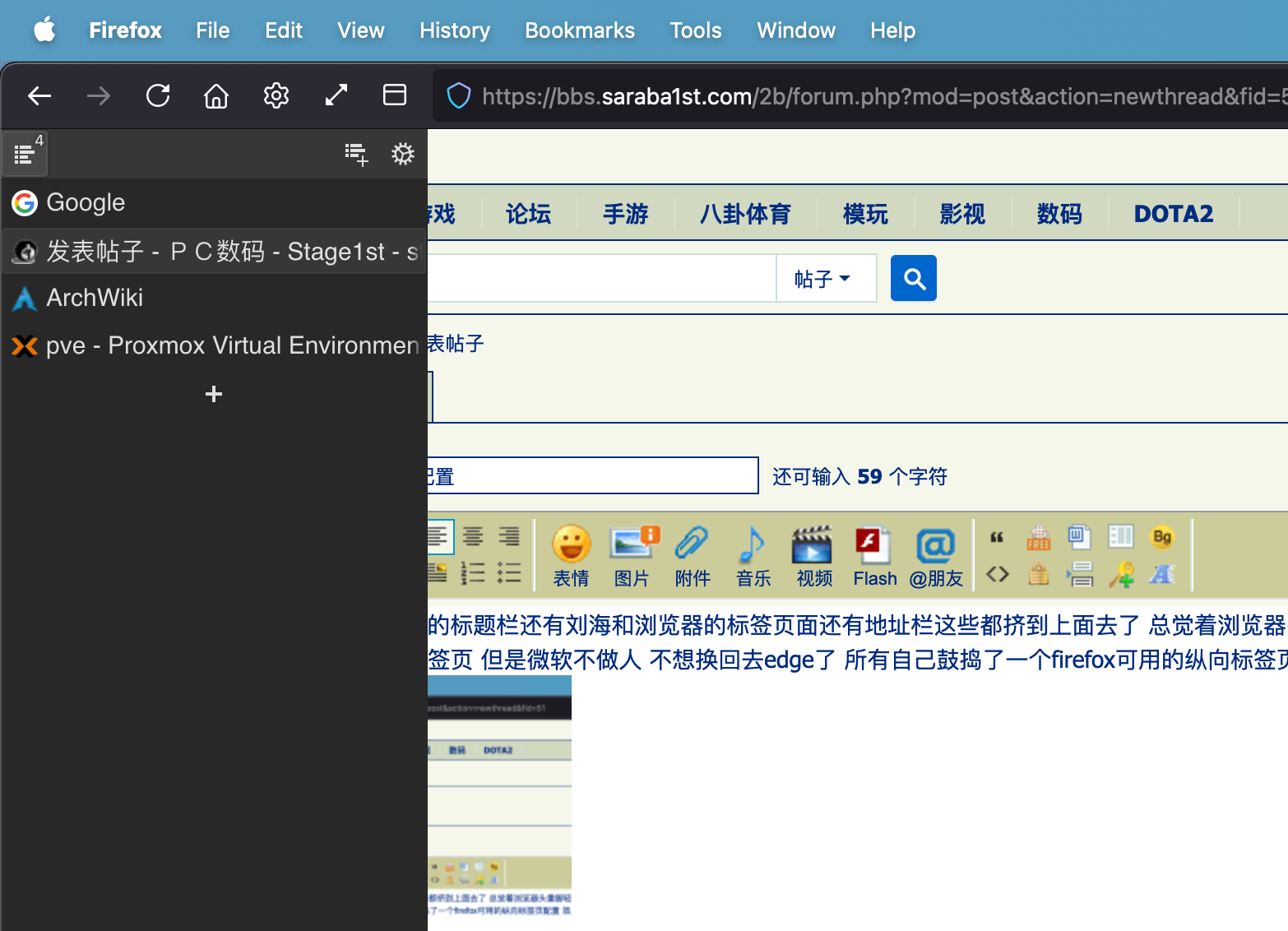Open the Firefox home page
This screenshot has height=931, width=1288.
216,95
